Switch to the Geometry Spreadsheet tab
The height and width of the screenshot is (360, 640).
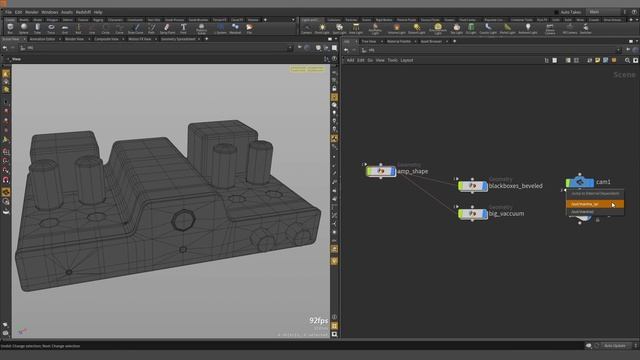click(x=178, y=39)
